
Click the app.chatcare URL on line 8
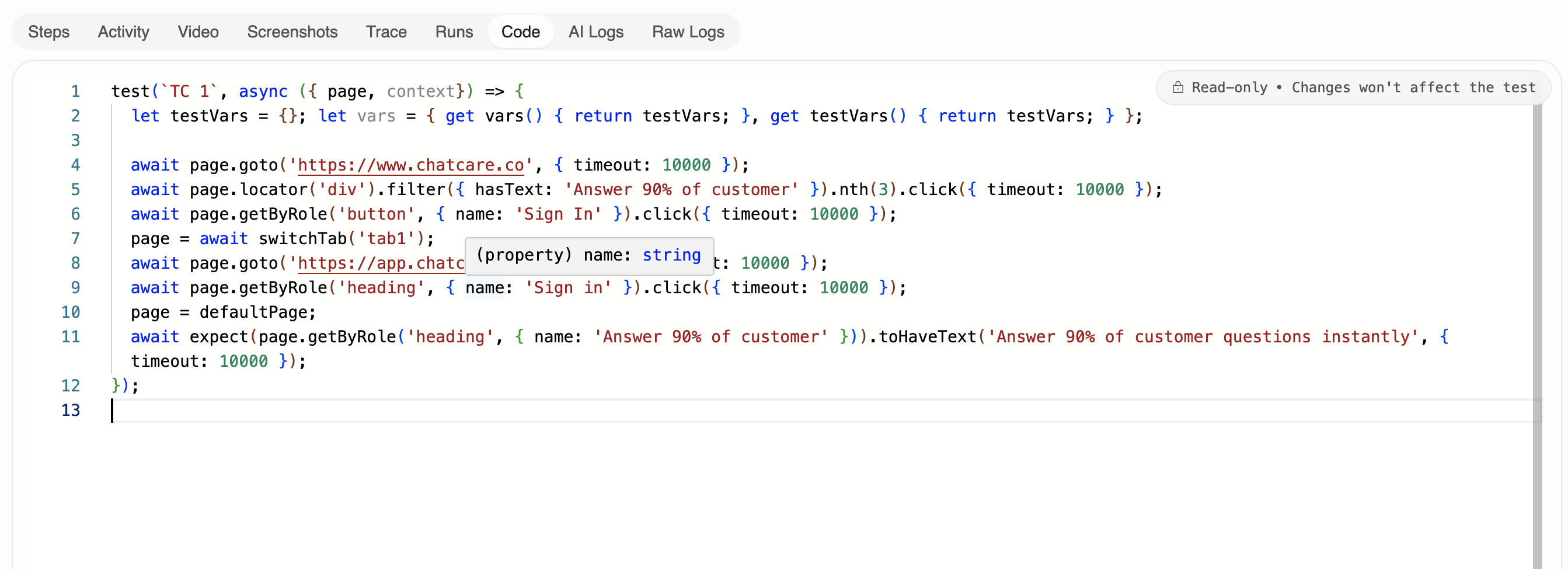(377, 263)
